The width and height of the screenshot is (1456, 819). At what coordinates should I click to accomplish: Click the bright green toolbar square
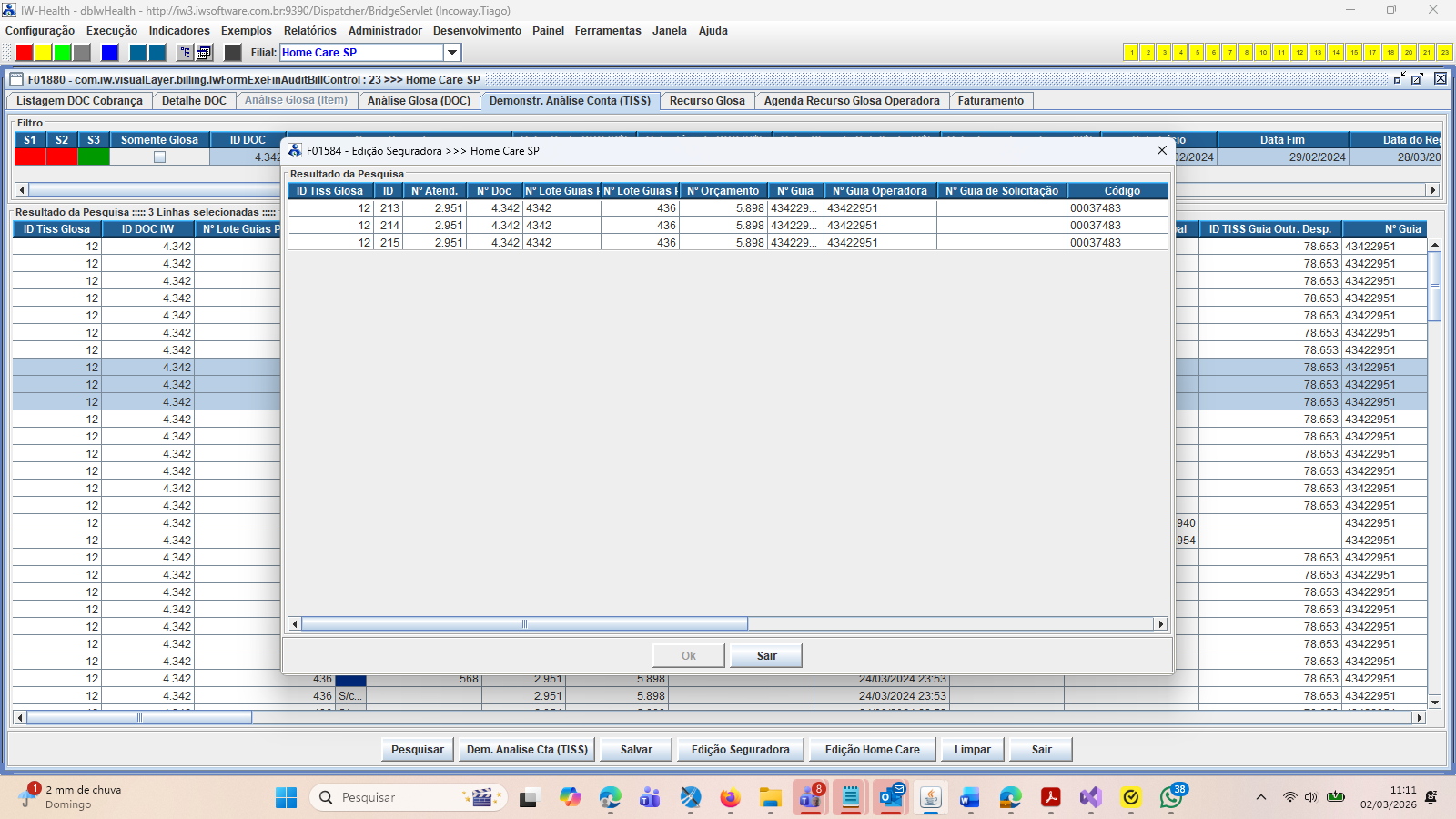[63, 53]
